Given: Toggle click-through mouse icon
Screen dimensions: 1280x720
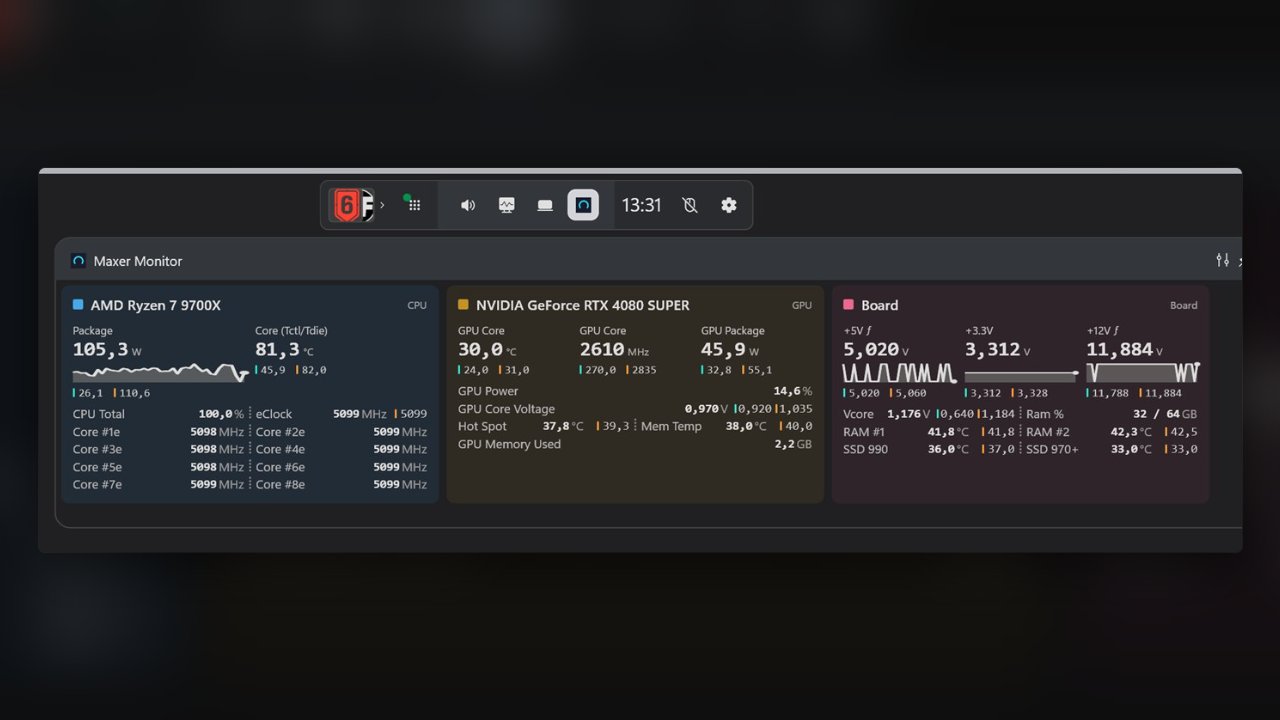Looking at the screenshot, I should (689, 205).
